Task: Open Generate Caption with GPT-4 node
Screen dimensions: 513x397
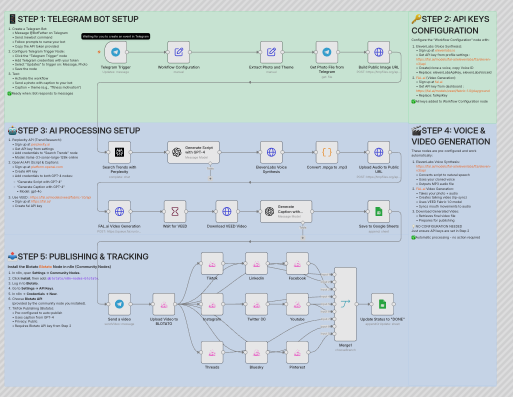Action: coord(286,211)
